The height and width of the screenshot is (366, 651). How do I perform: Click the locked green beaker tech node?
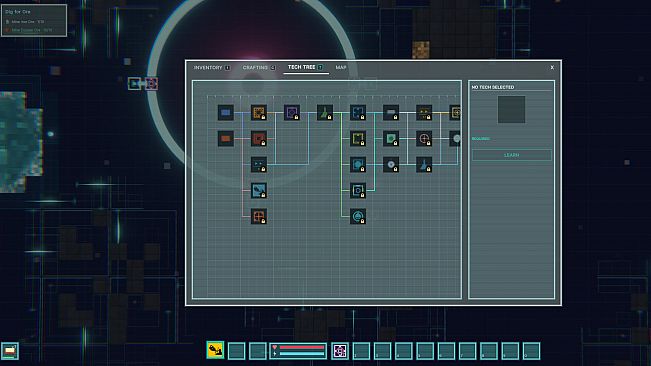tap(325, 112)
